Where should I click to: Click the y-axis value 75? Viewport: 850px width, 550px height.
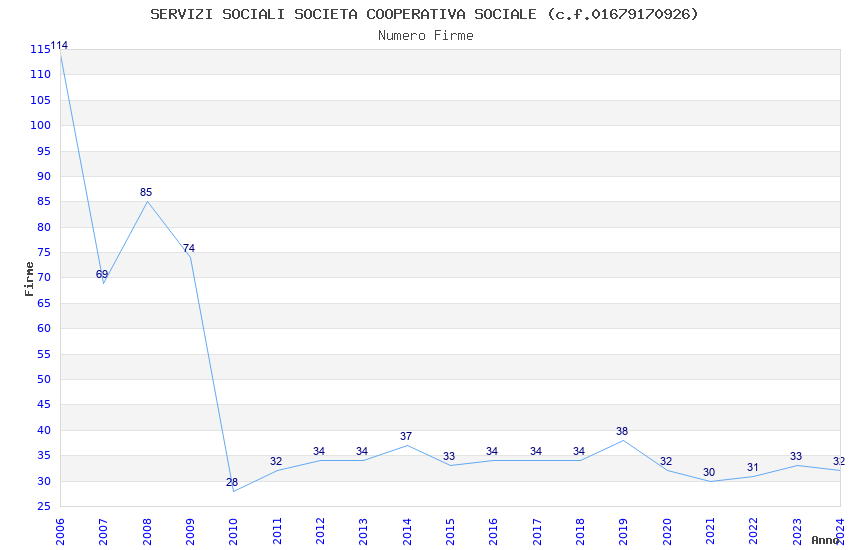pyautogui.click(x=44, y=253)
